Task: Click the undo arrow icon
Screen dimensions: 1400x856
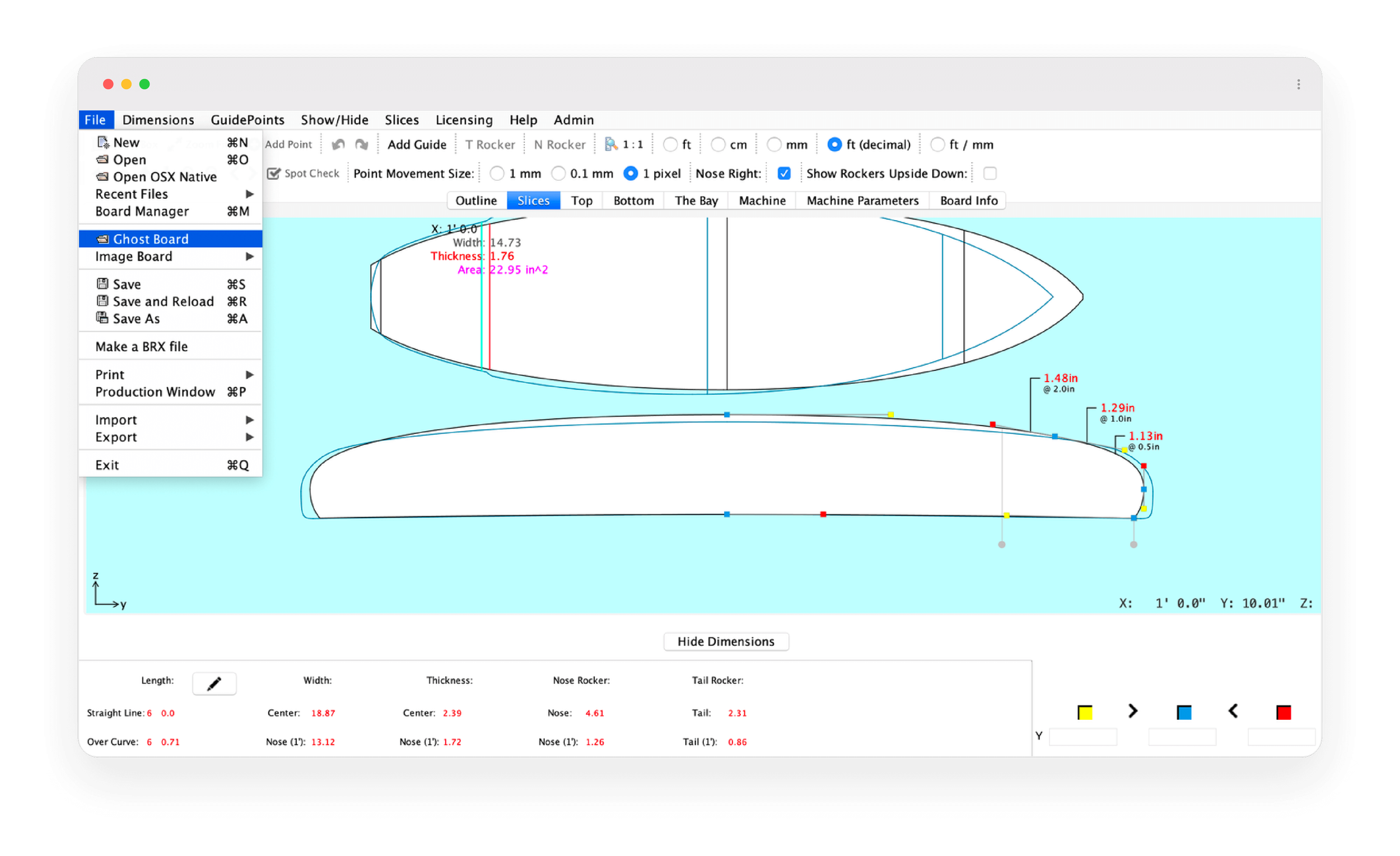Action: click(x=338, y=145)
